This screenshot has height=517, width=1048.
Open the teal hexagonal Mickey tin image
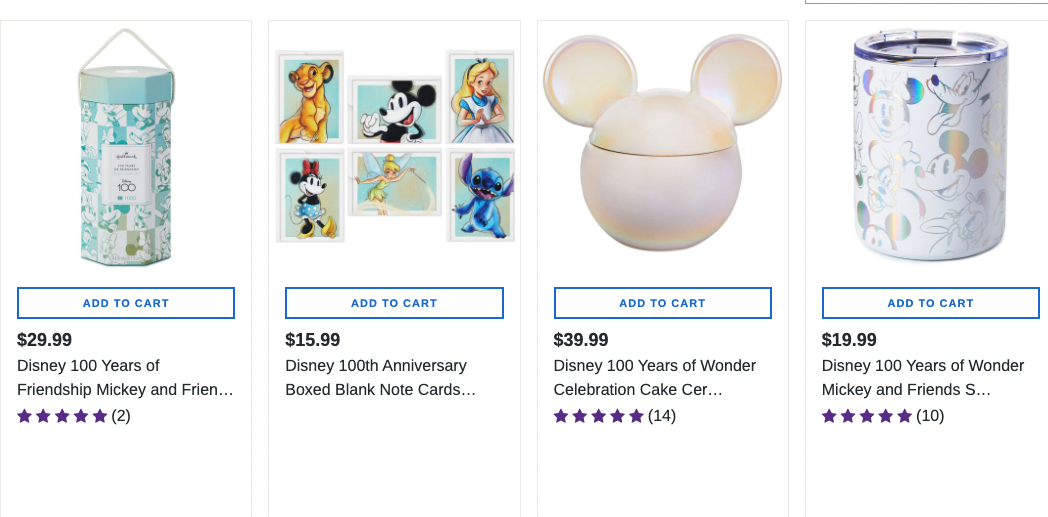click(x=126, y=150)
